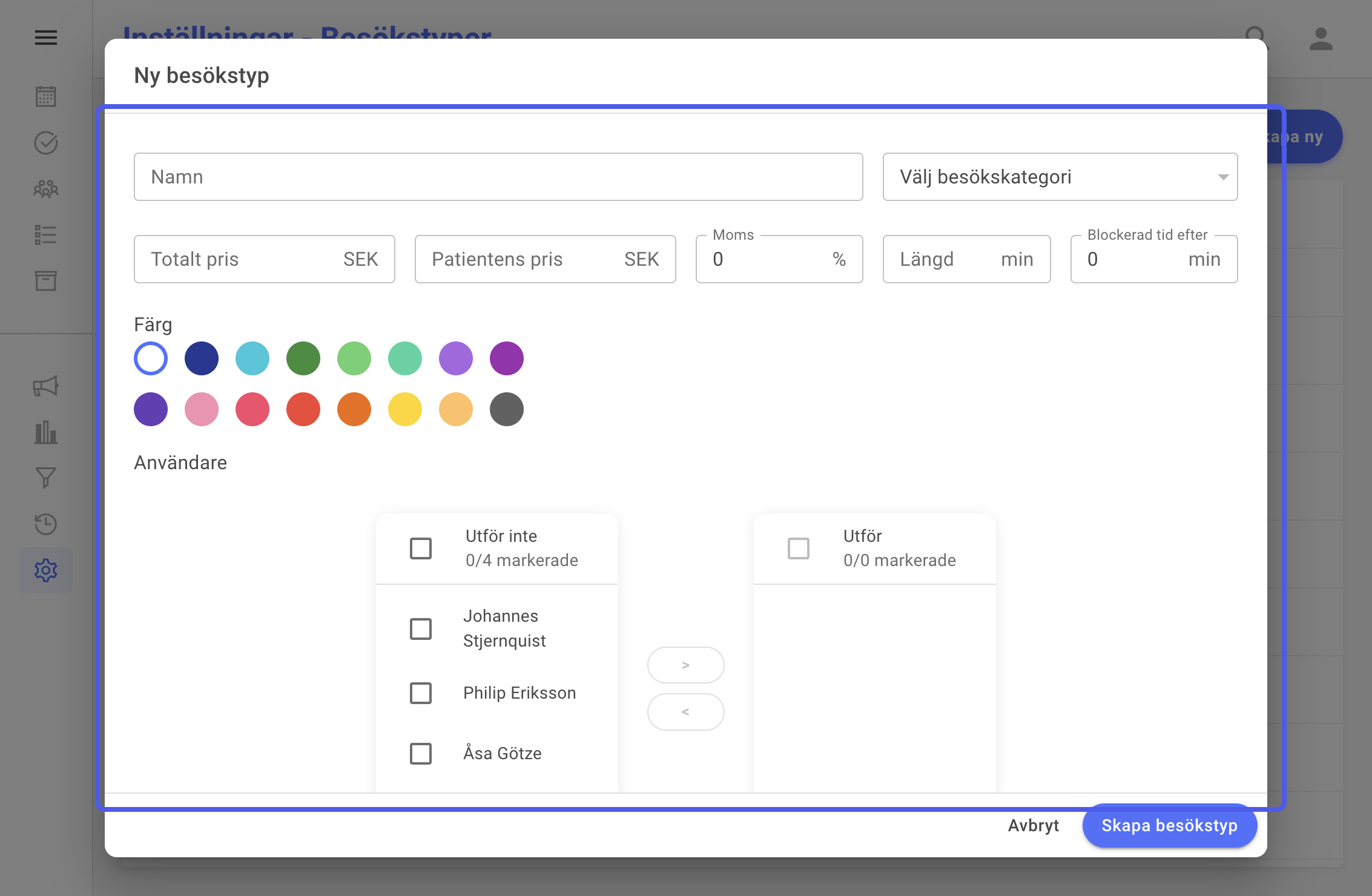Click the '>' move-right transfer button

coord(686,665)
